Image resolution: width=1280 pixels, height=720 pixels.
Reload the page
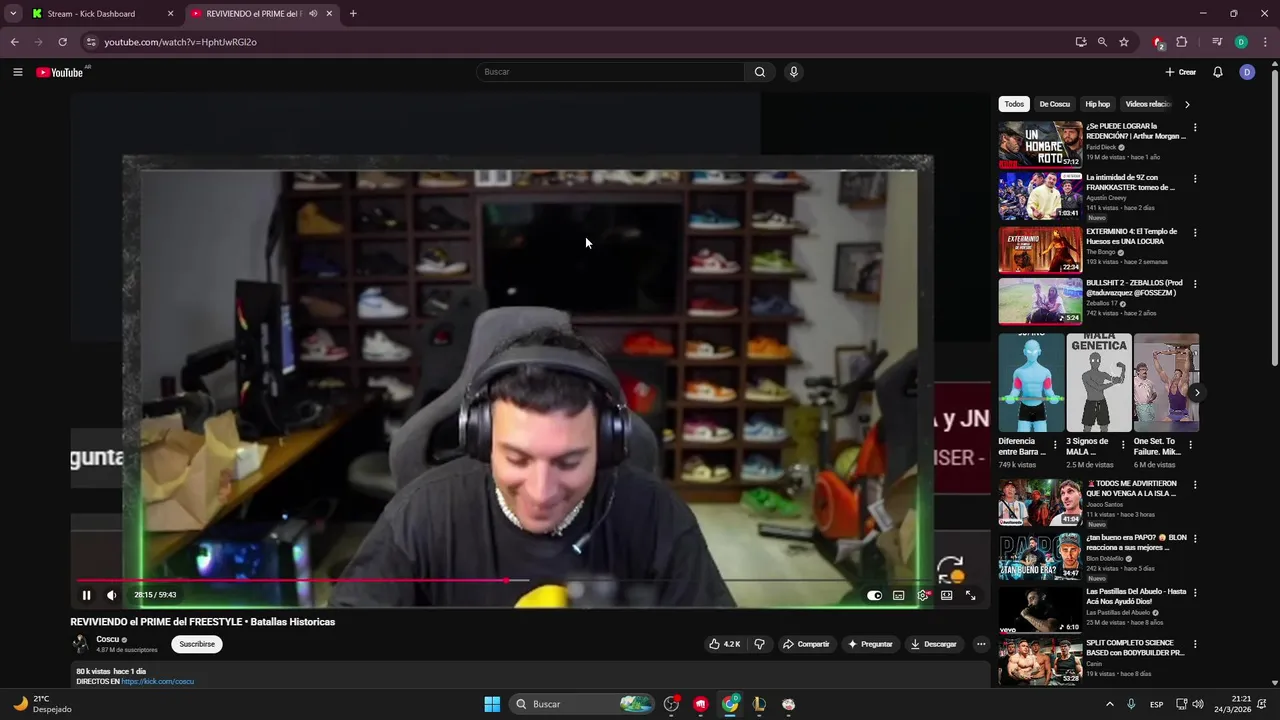coord(62,42)
